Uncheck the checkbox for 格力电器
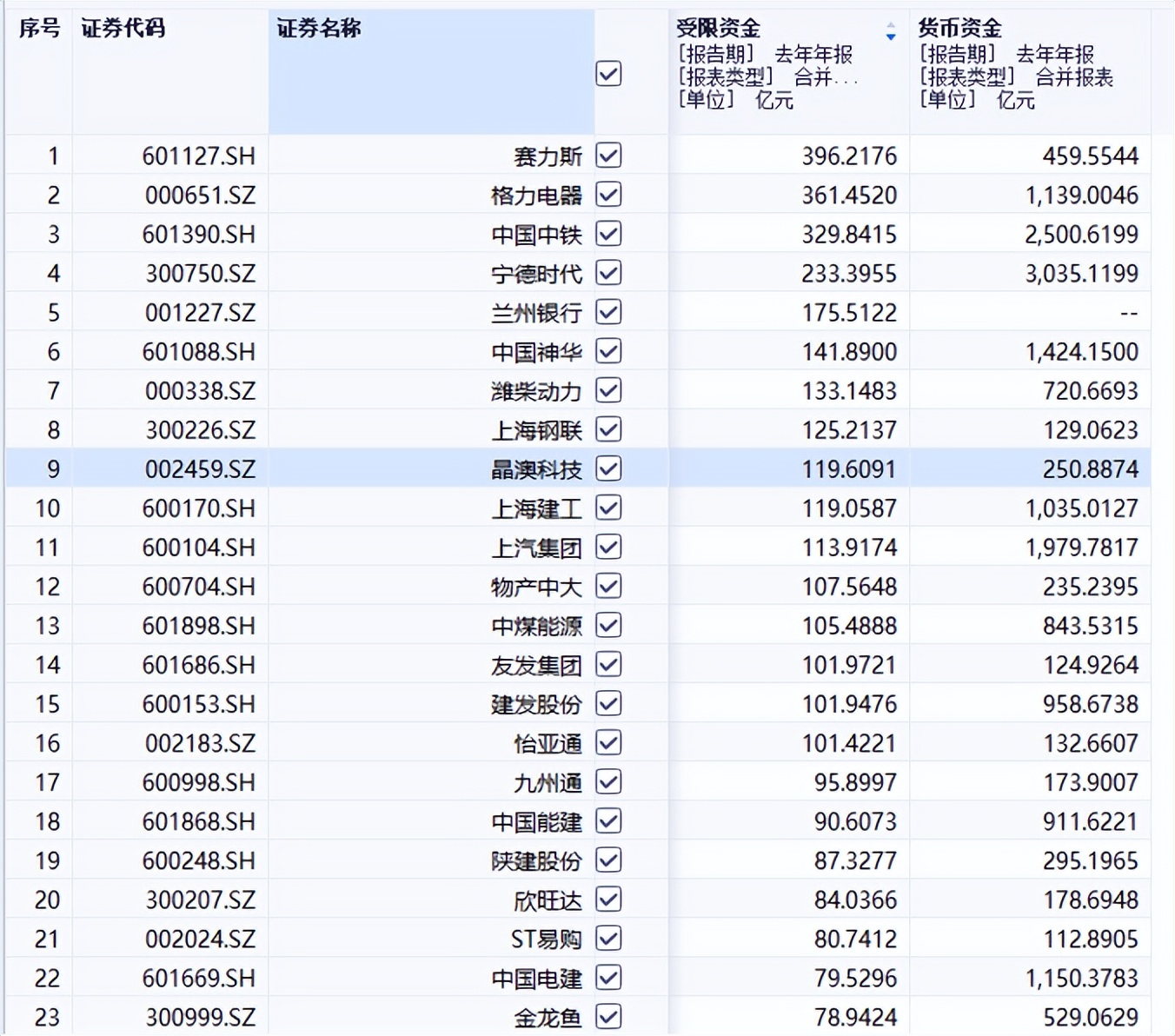This screenshot has height=1036, width=1175. coord(608,195)
